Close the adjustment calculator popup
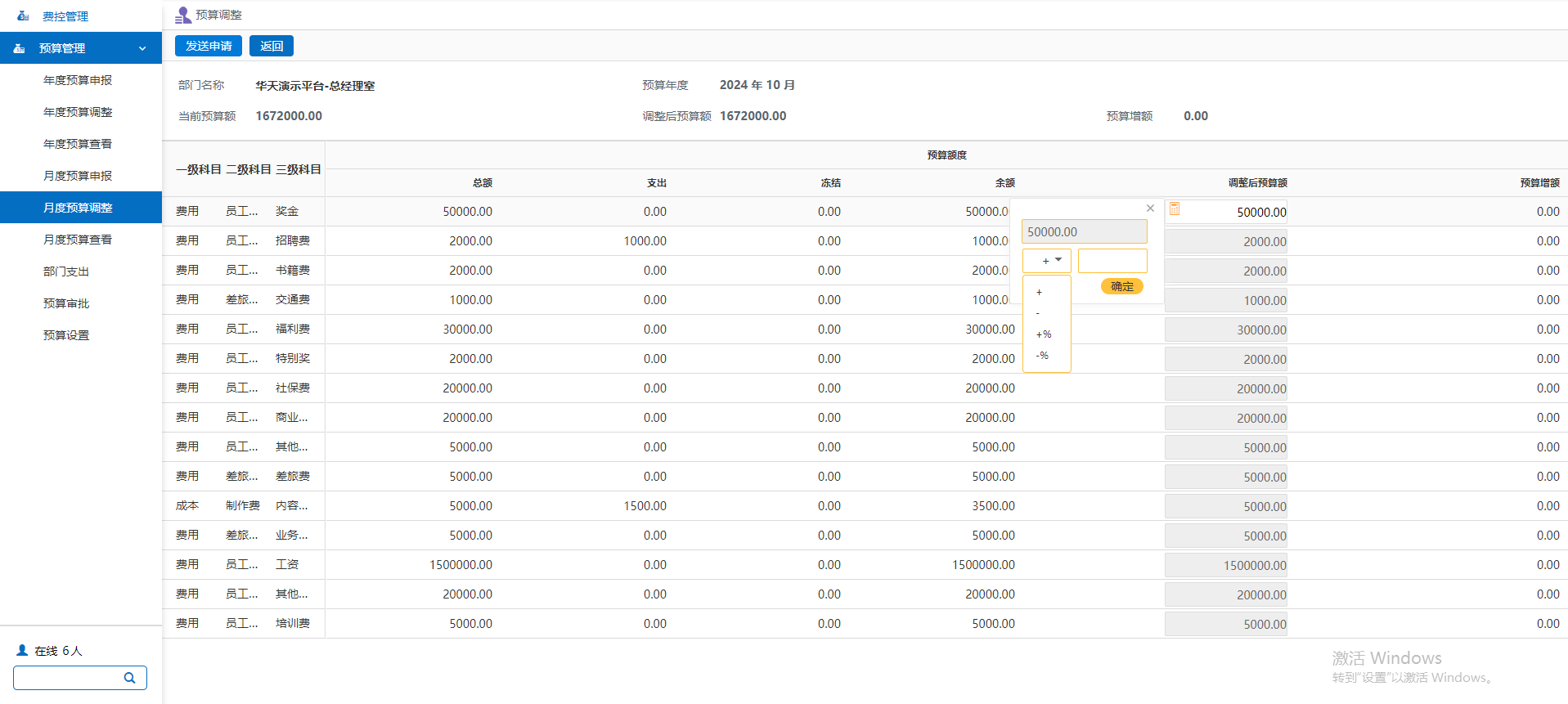The height and width of the screenshot is (704, 1568). pos(1150,209)
